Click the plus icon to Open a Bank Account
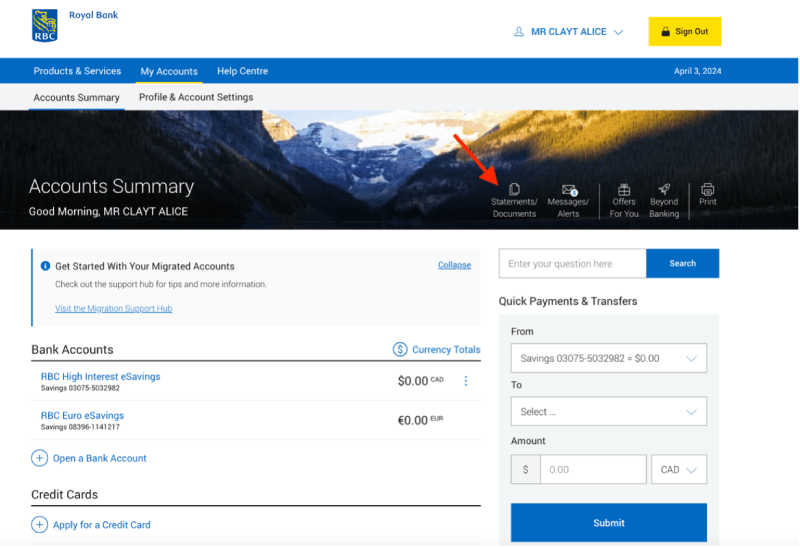This screenshot has height=548, width=800. pyautogui.click(x=40, y=458)
